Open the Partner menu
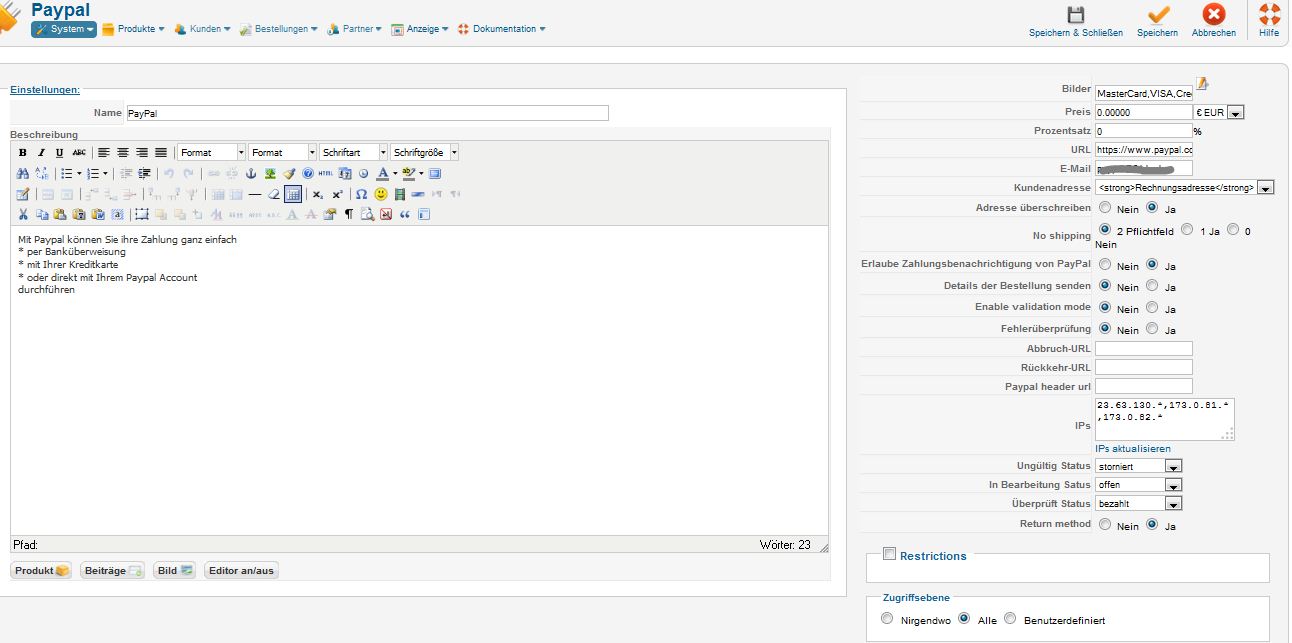The height and width of the screenshot is (643, 1292). [x=354, y=30]
